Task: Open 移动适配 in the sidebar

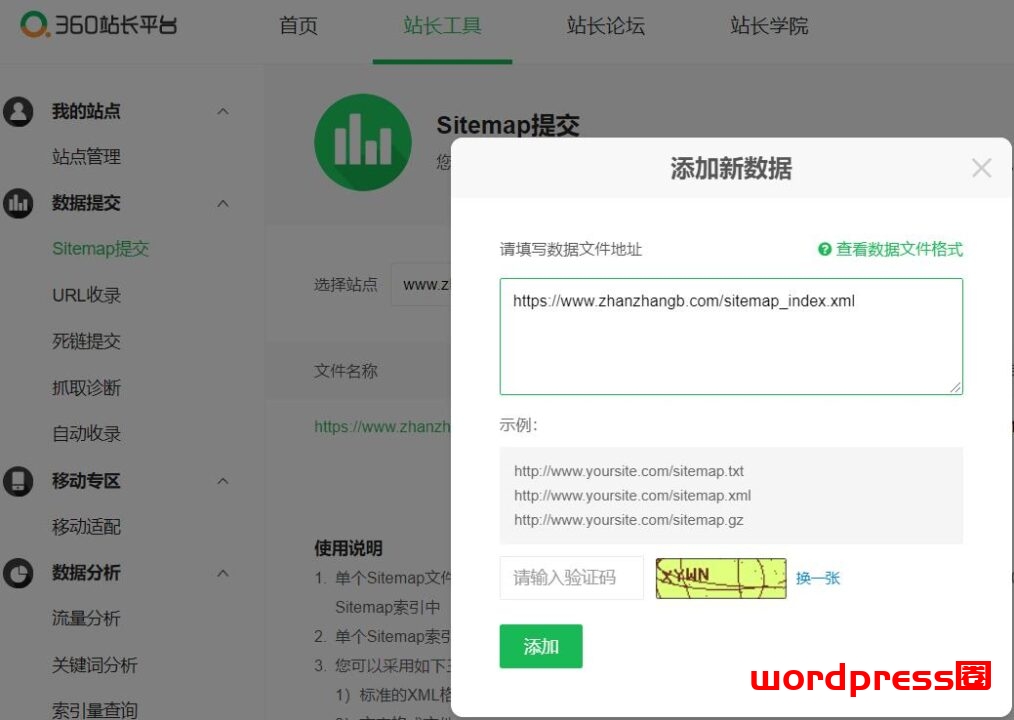Action: [87, 527]
